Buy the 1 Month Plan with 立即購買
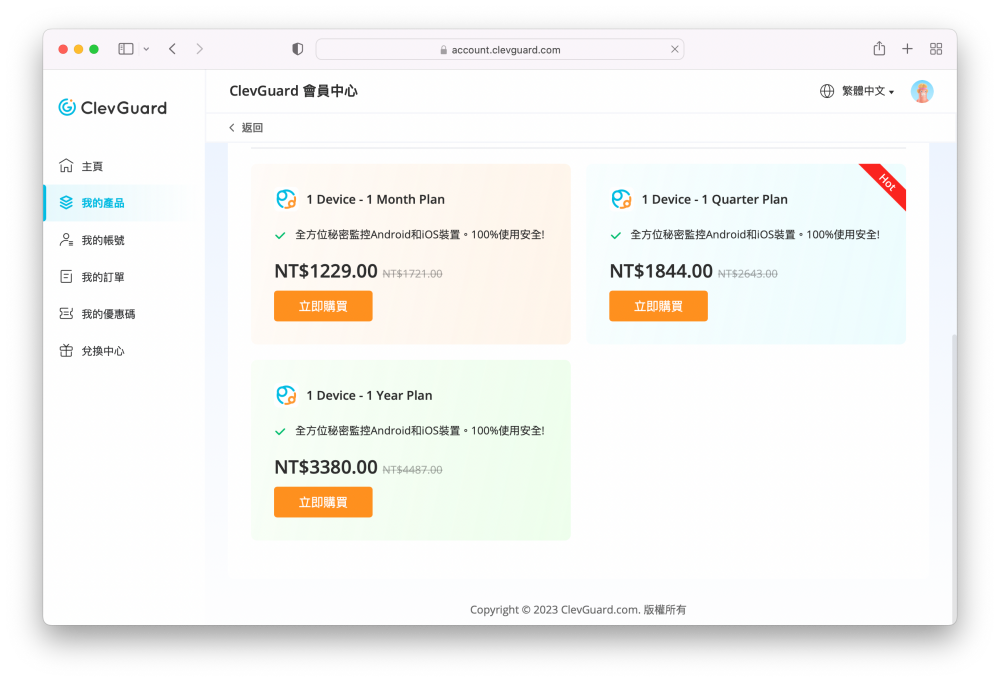 323,306
